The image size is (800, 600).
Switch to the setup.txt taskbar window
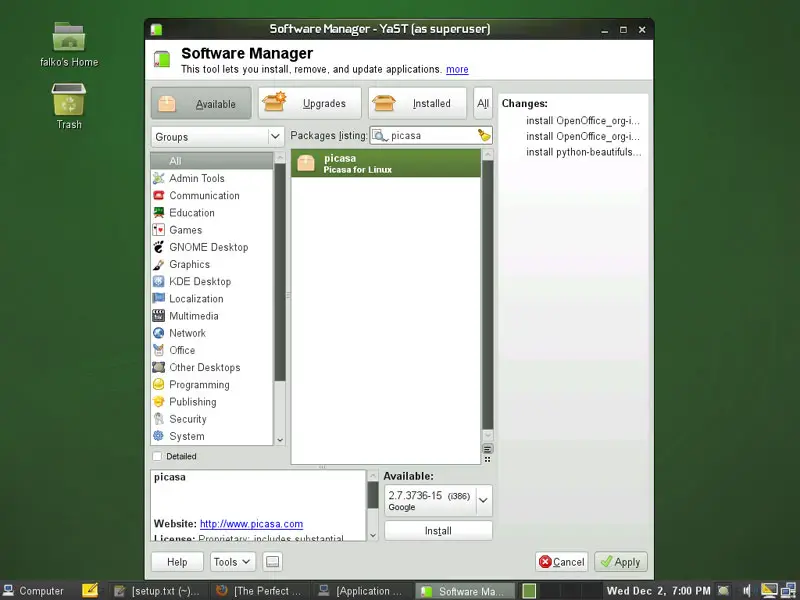point(157,591)
